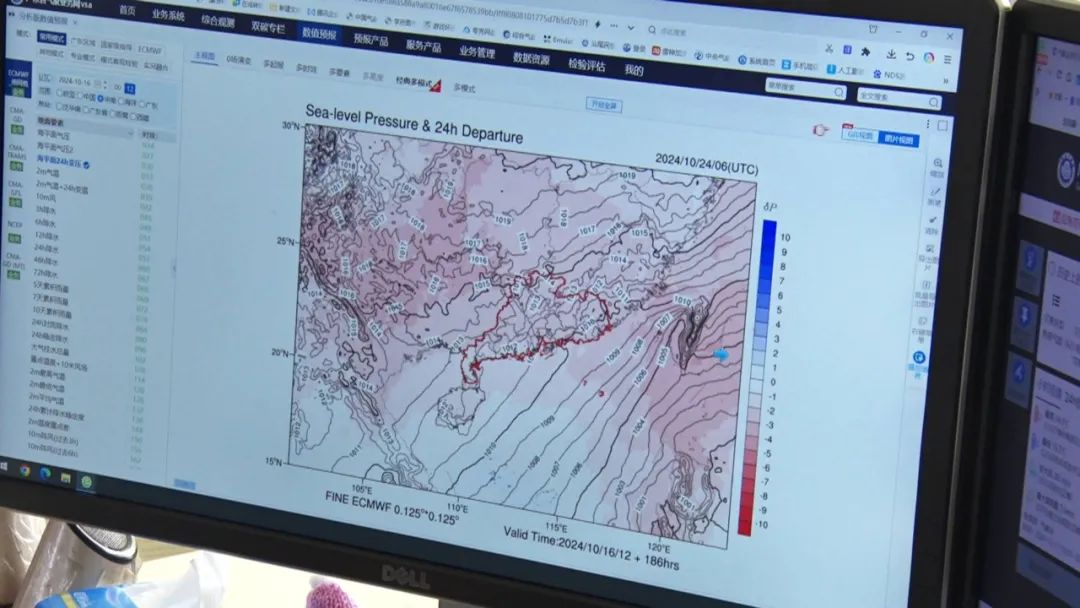This screenshot has width=1080, height=608.
Task: Open Chrome from the Windows taskbar
Action: click(x=25, y=470)
